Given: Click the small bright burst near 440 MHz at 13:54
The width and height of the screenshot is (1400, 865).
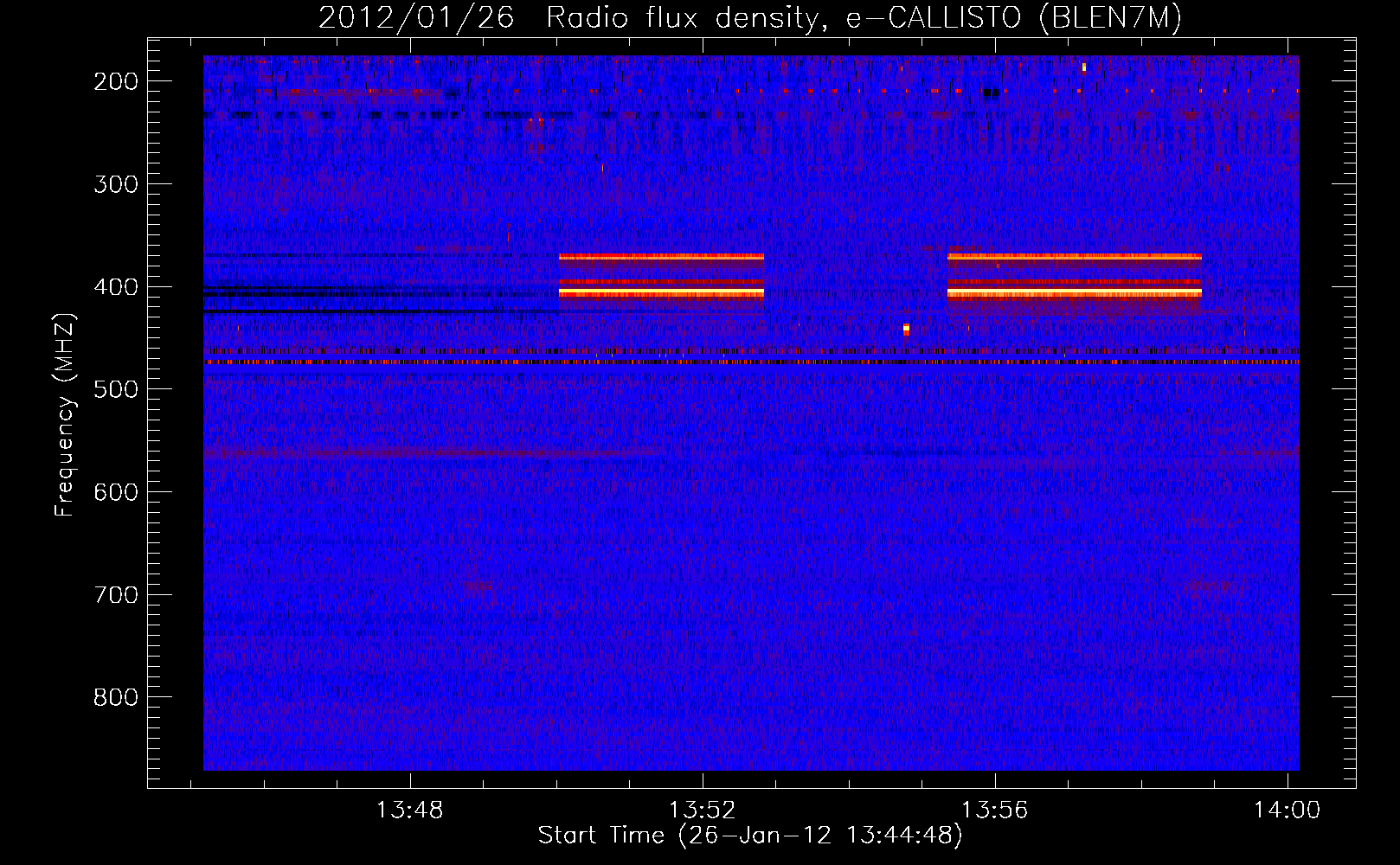Looking at the screenshot, I should point(906,329).
